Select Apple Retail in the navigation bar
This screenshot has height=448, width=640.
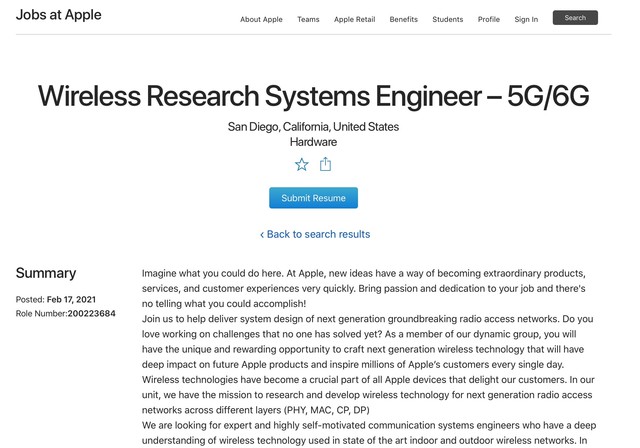[354, 19]
